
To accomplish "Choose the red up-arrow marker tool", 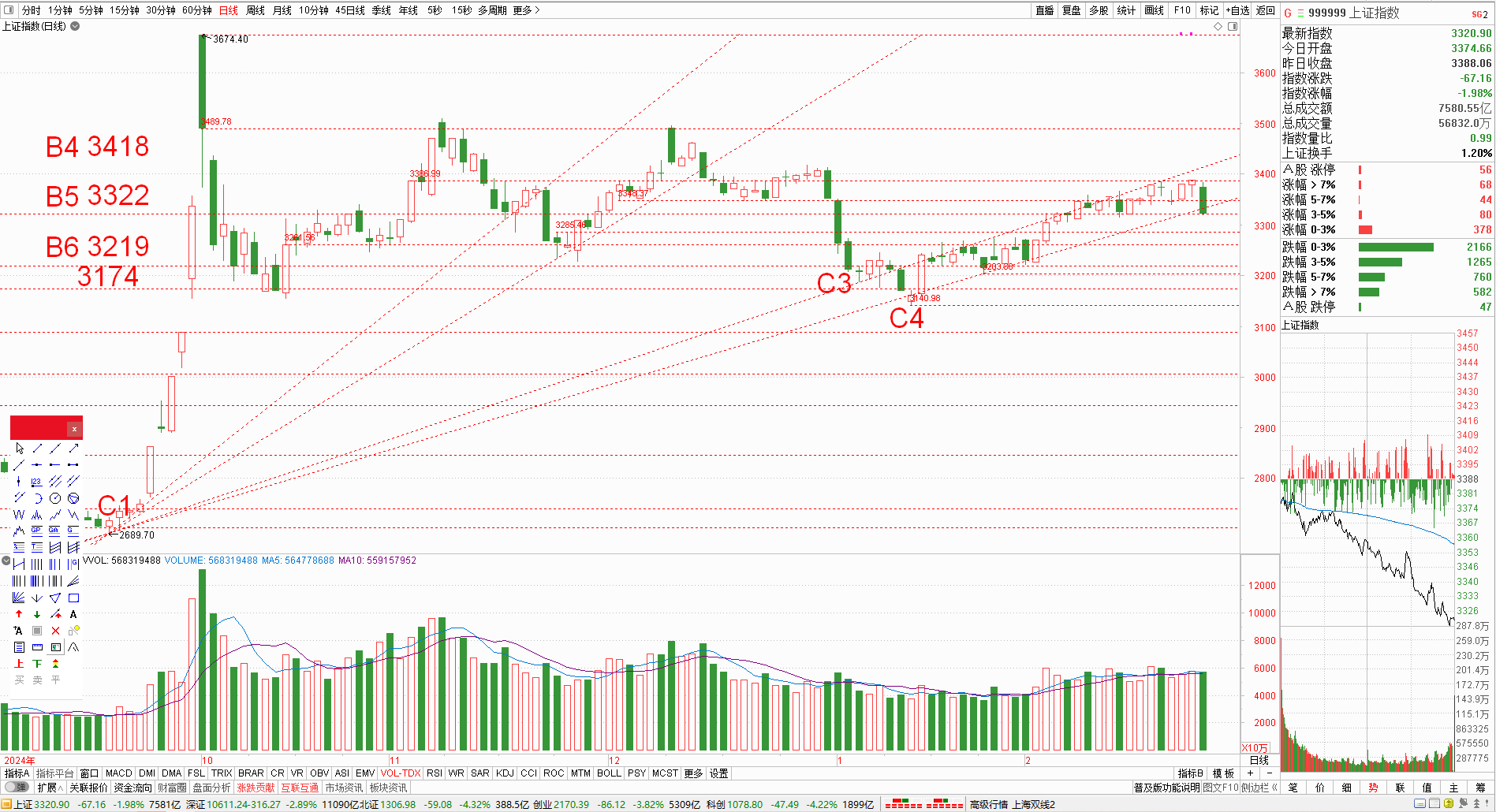I will pos(19,614).
